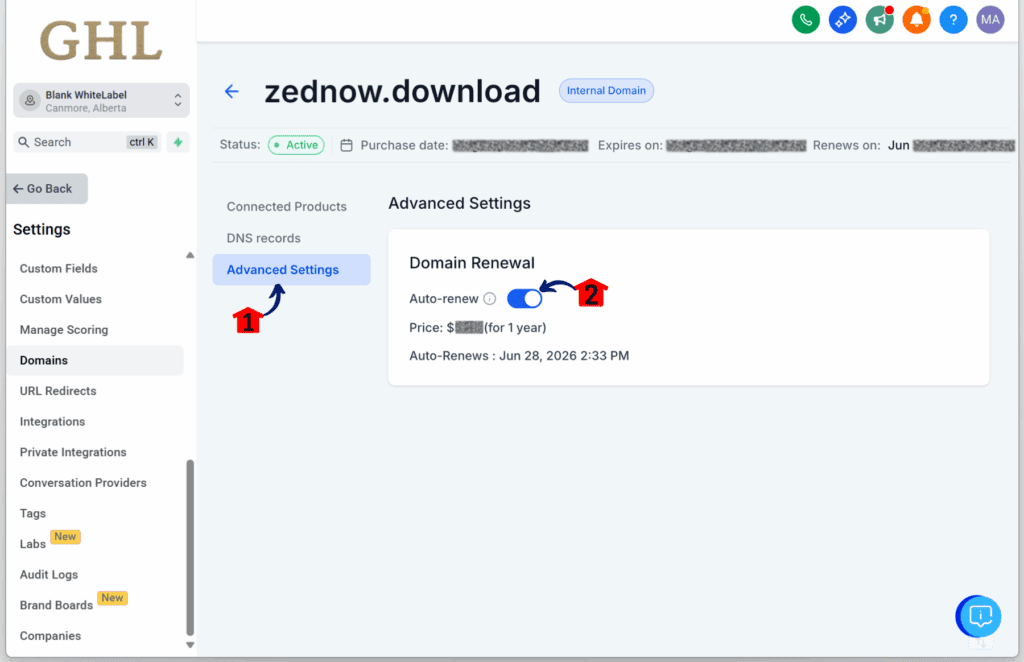Click the Expires on: label
Screen dimensions: 1024x662
630,146
